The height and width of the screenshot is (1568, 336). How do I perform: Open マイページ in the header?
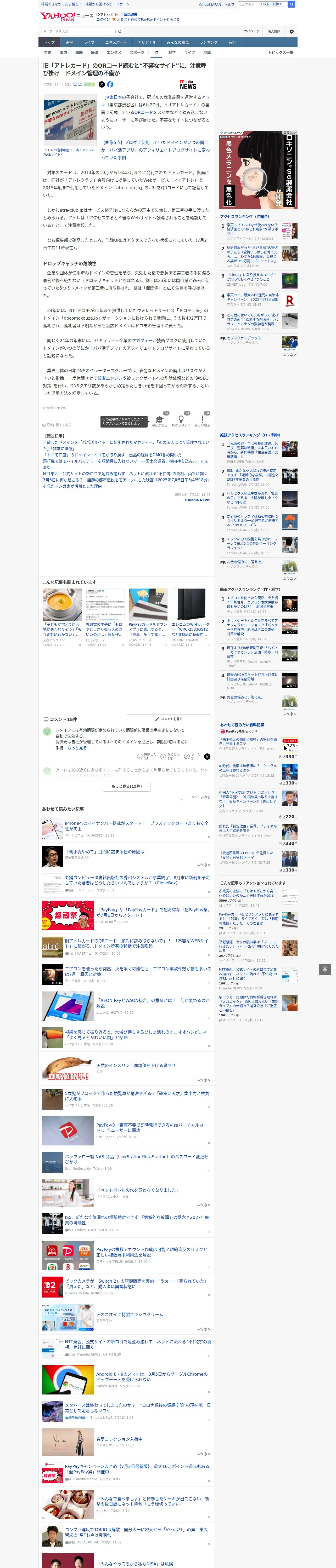(x=251, y=31)
